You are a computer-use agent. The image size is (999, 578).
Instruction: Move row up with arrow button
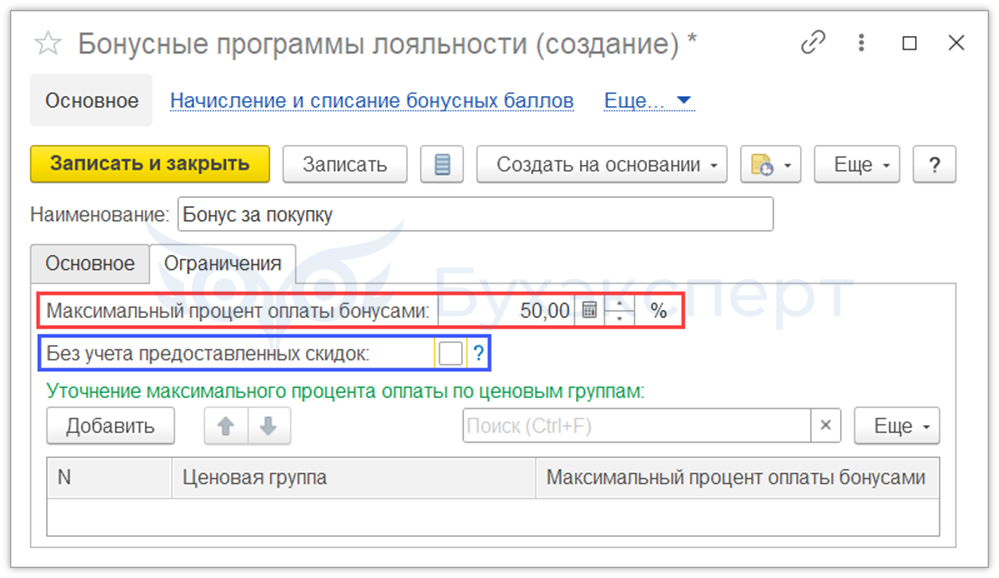[x=226, y=426]
